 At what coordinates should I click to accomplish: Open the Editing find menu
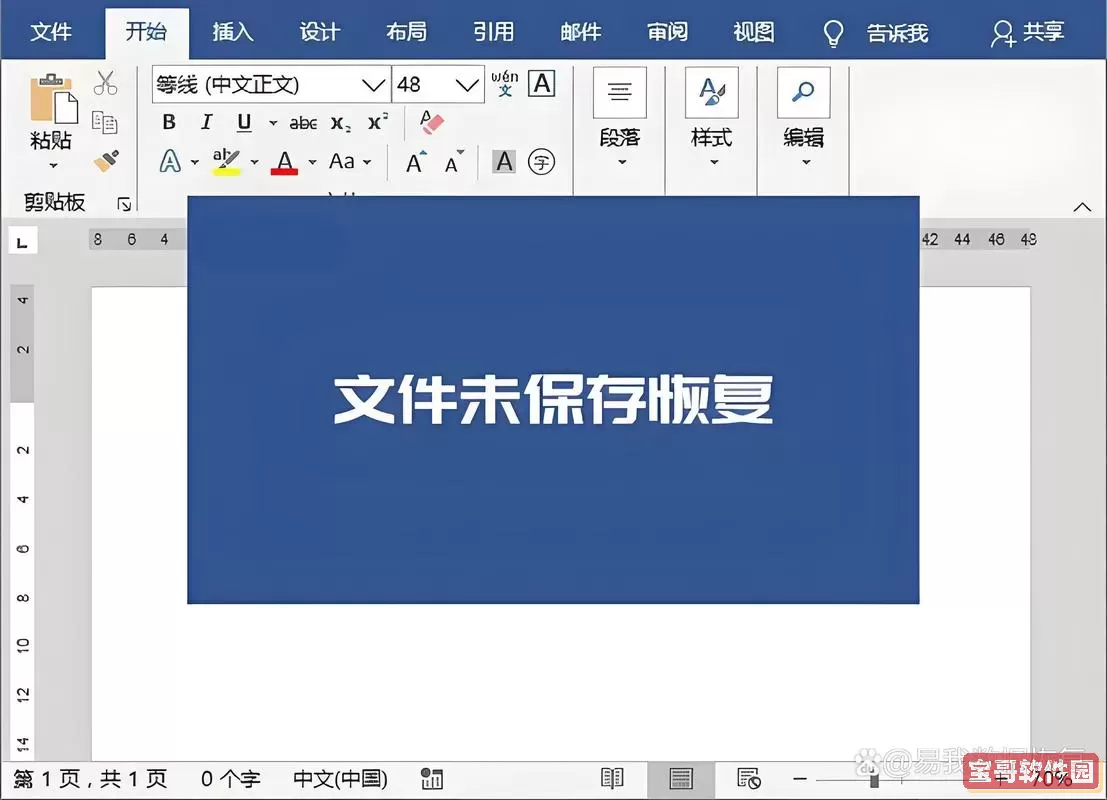click(x=803, y=117)
